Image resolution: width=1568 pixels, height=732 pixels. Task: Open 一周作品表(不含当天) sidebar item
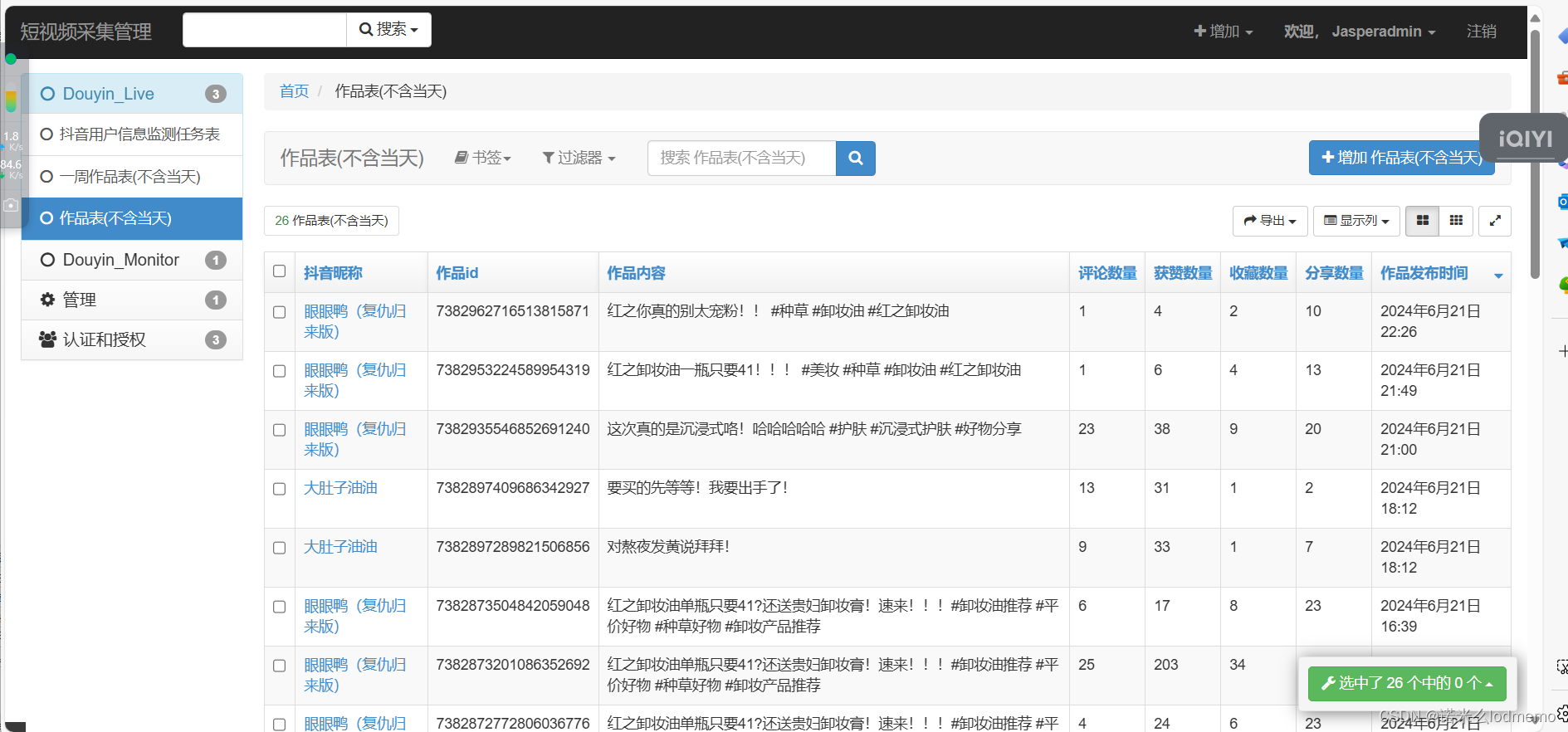point(132,177)
